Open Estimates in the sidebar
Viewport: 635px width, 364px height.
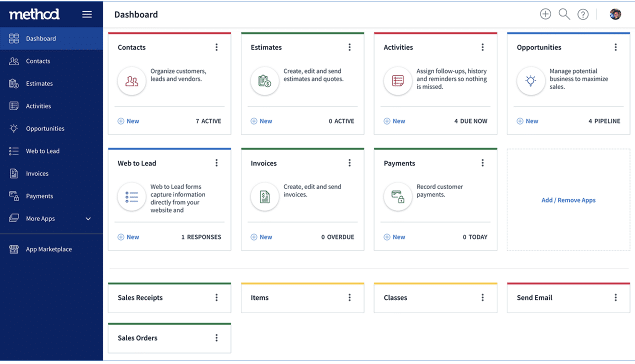(51, 83)
